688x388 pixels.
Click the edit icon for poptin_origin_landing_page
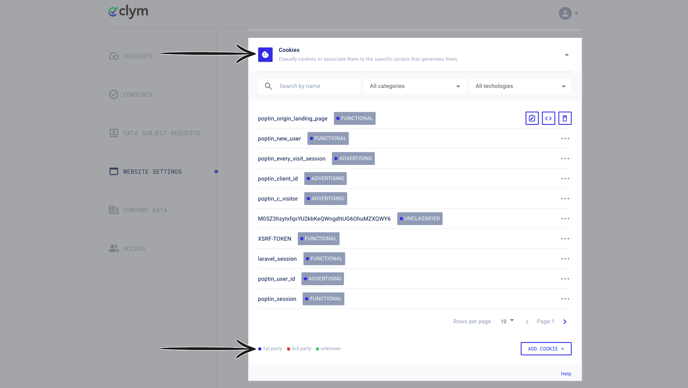(x=532, y=118)
